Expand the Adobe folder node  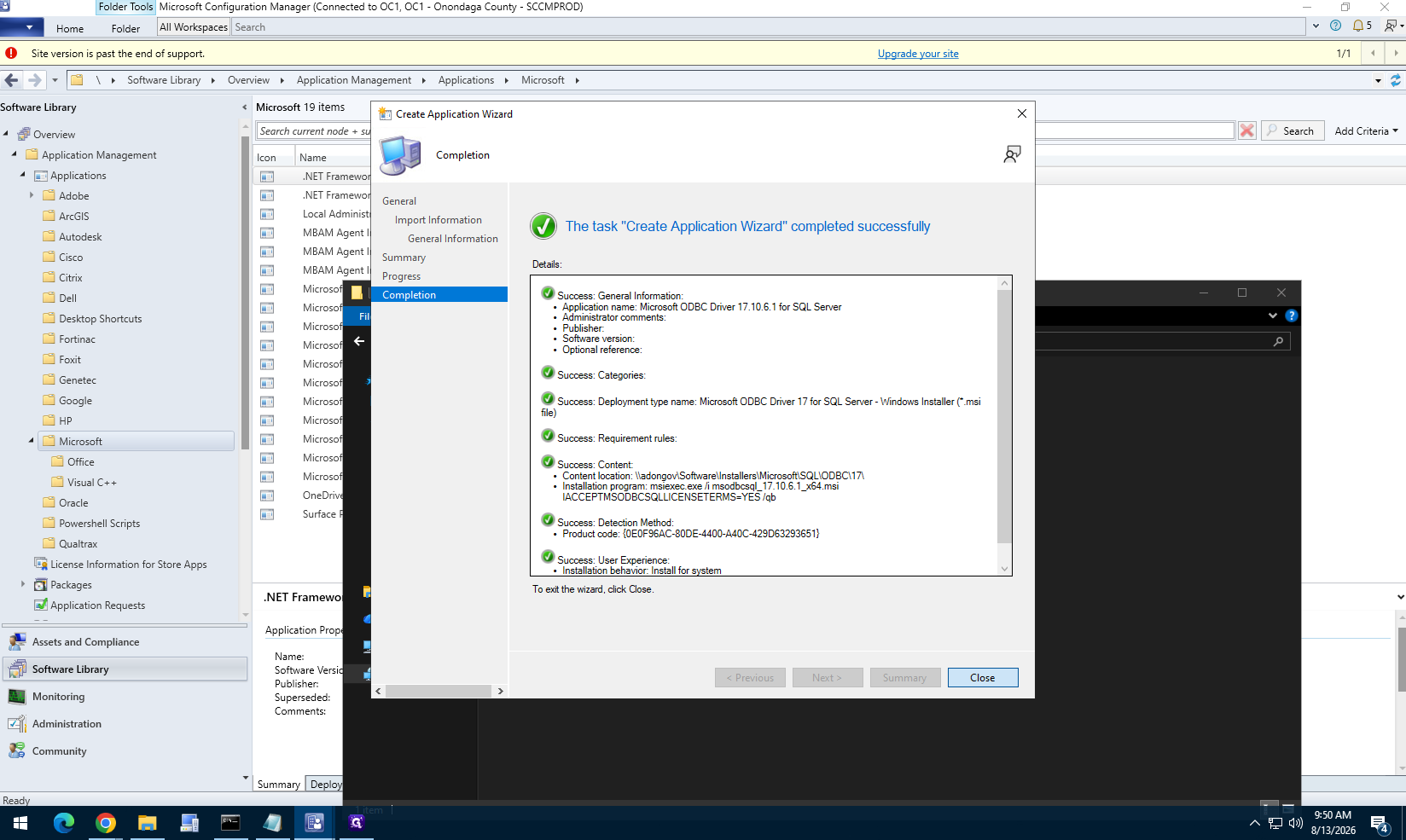coord(32,196)
